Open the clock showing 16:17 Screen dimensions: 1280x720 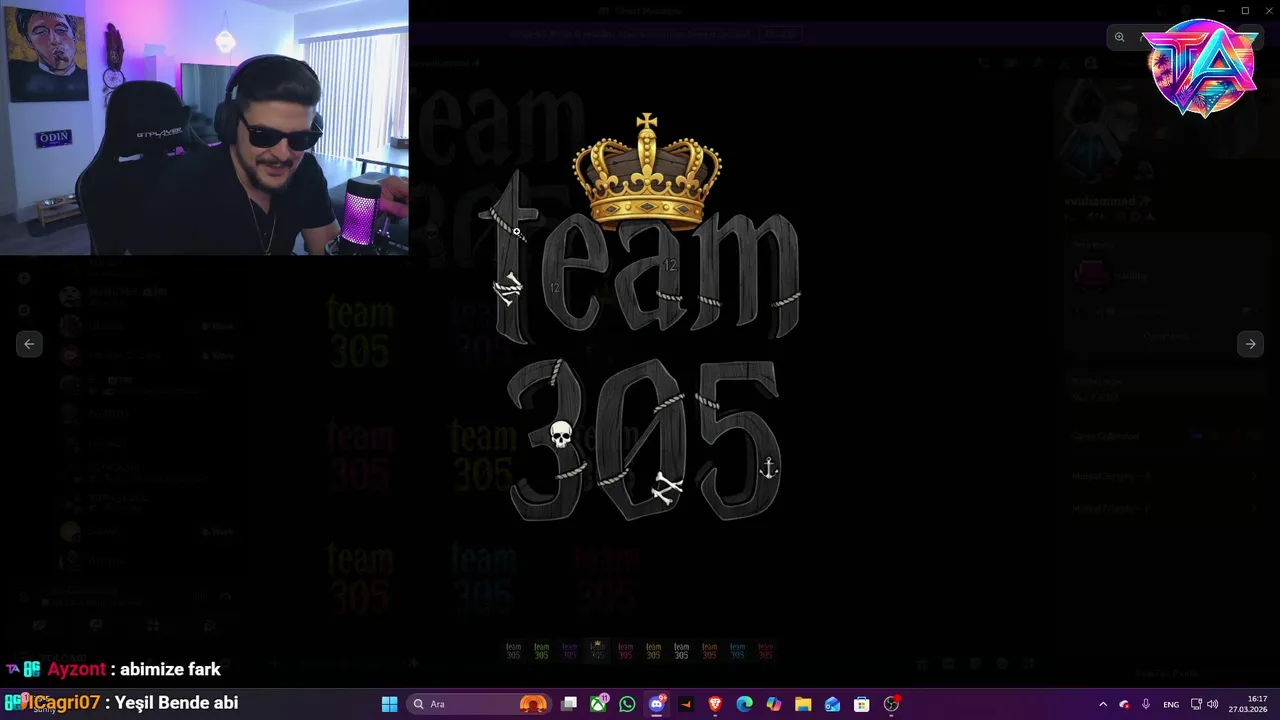pyautogui.click(x=1248, y=704)
